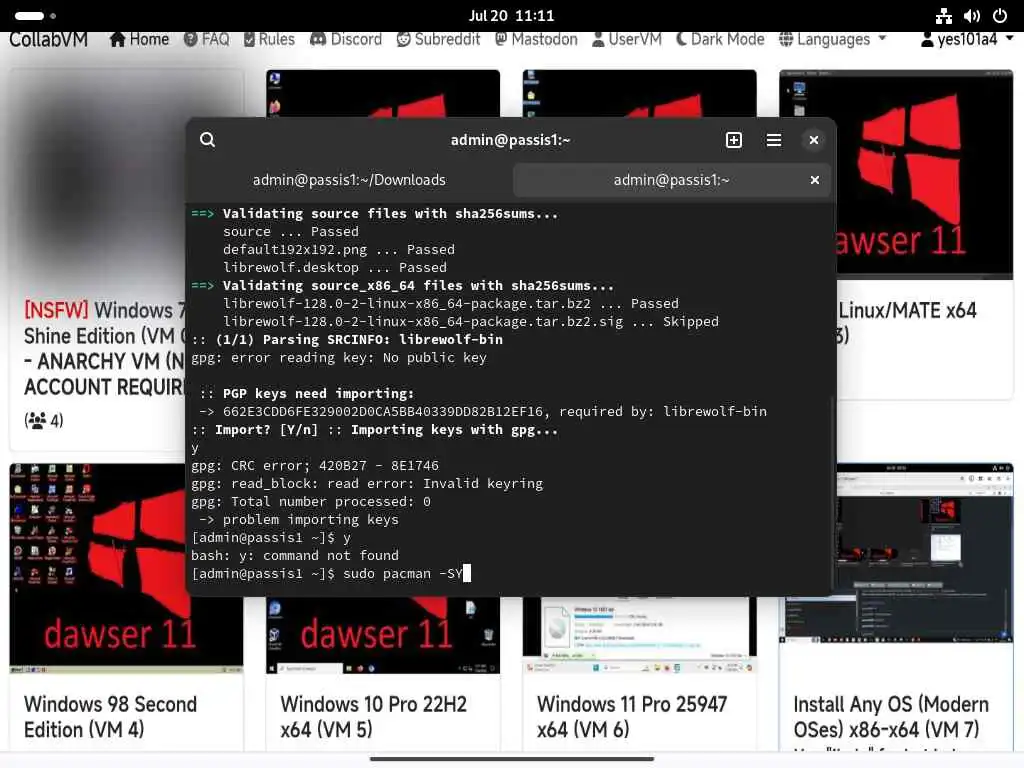The width and height of the screenshot is (1024, 768).
Task: Open the Jul 20 11:11 clock menu
Action: pos(511,16)
